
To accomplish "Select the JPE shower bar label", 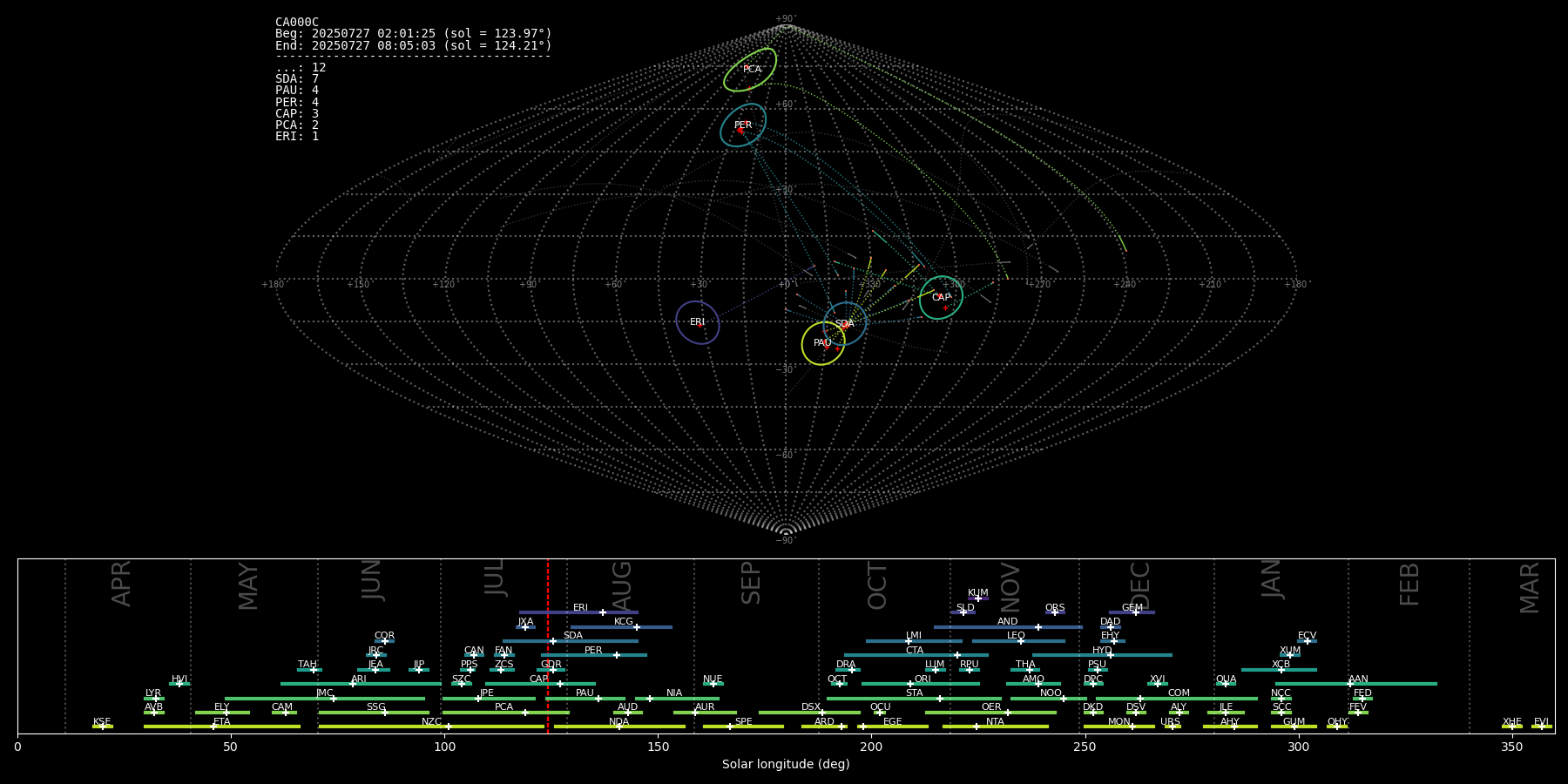I will click(x=487, y=693).
